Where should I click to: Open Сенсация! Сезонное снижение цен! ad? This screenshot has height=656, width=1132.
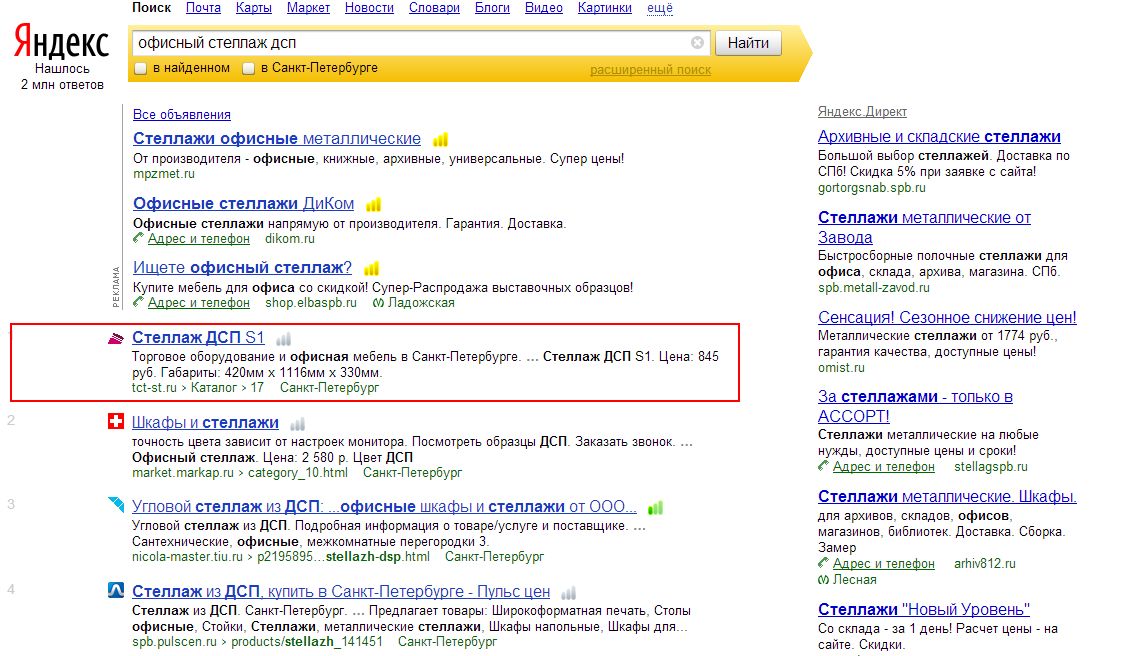947,318
